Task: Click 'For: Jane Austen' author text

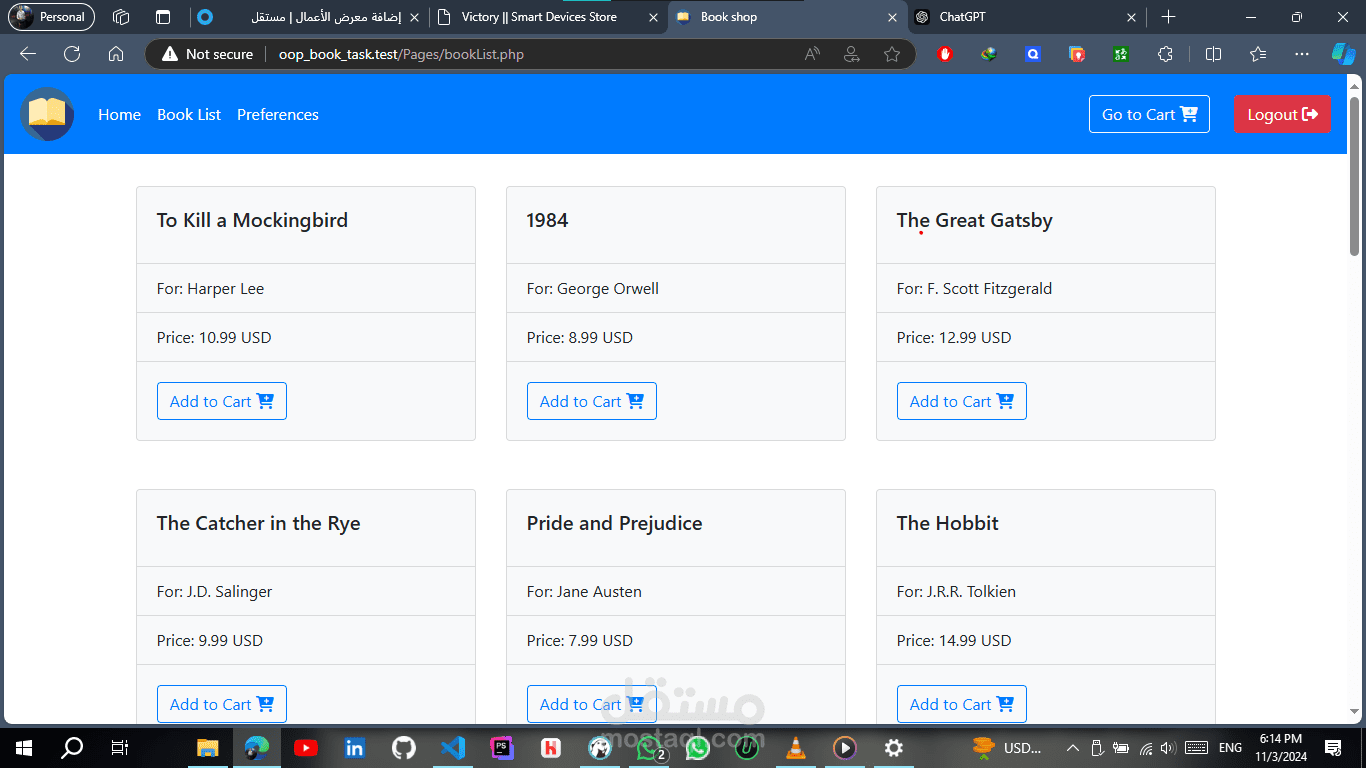Action: pyautogui.click(x=584, y=591)
